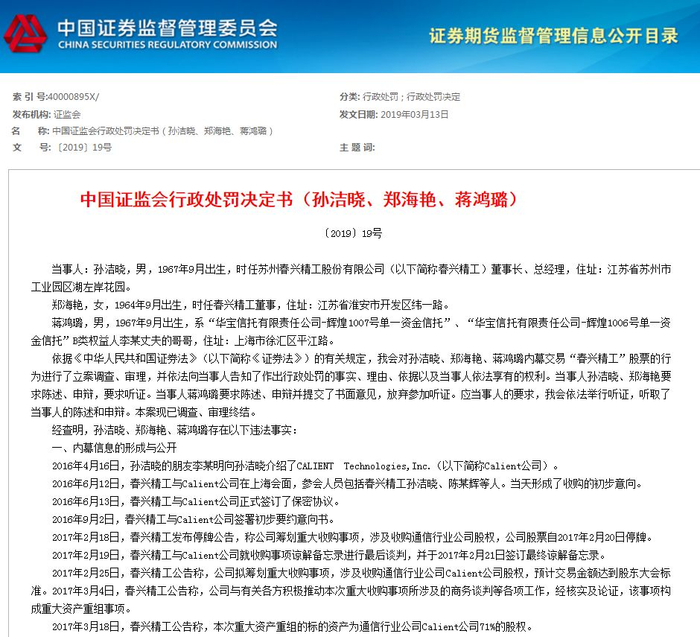The image size is (700, 637).
Task: Click the 名称 field document name
Action: click(162, 131)
